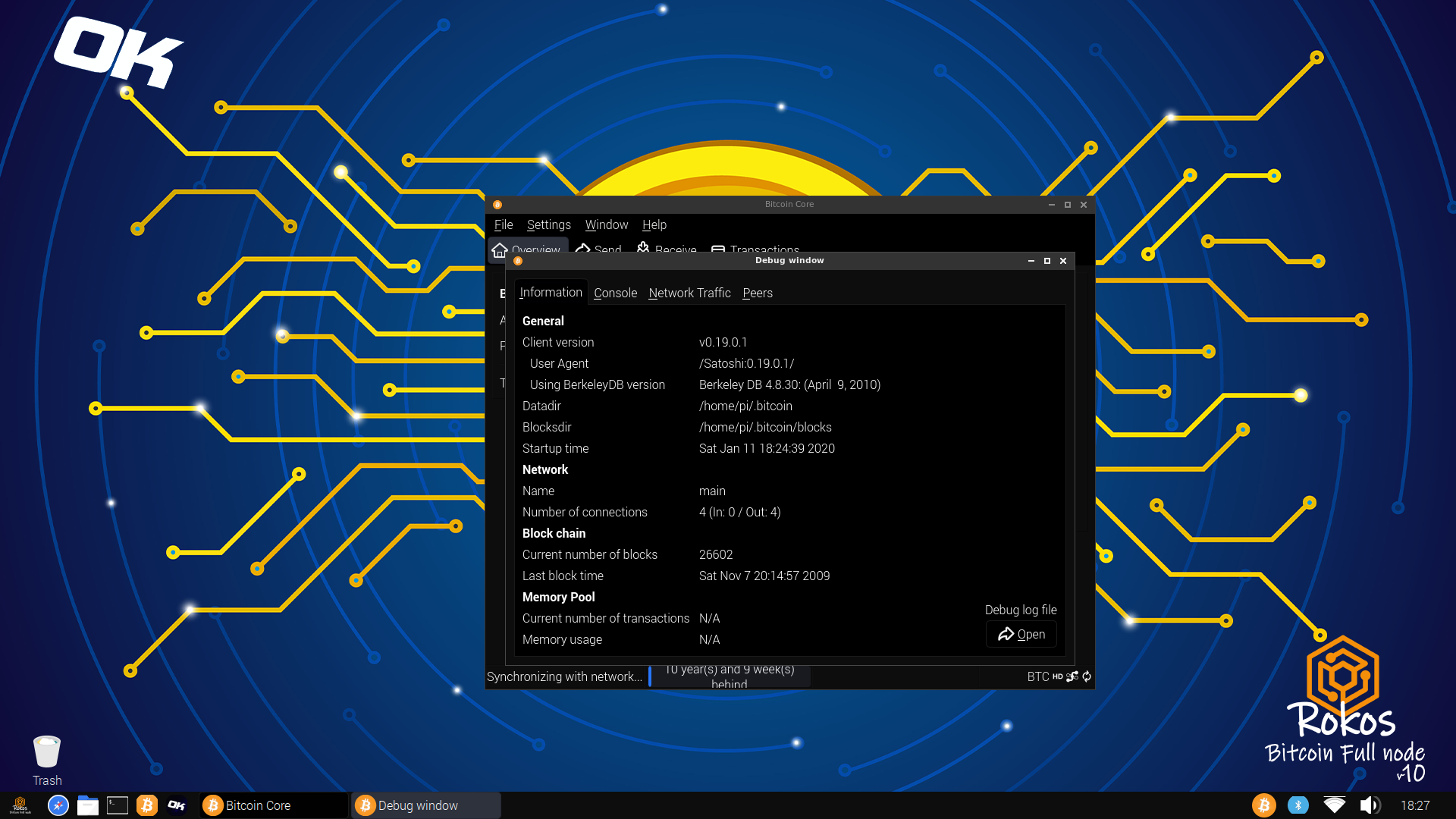Click the Synchronizing with network status text
This screenshot has width=1456, height=819.
pyautogui.click(x=564, y=676)
